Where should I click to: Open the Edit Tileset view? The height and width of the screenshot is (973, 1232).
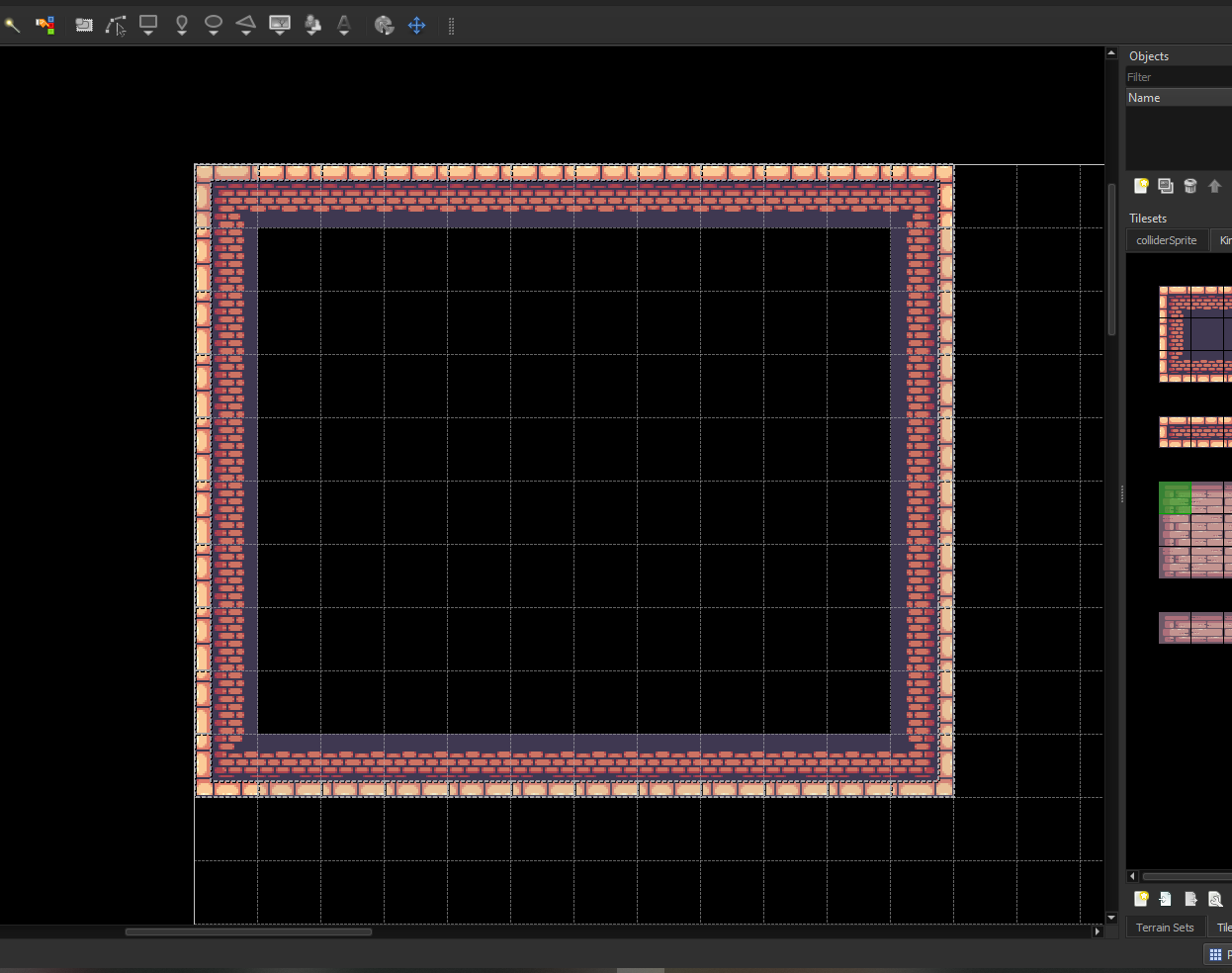coord(1215,899)
